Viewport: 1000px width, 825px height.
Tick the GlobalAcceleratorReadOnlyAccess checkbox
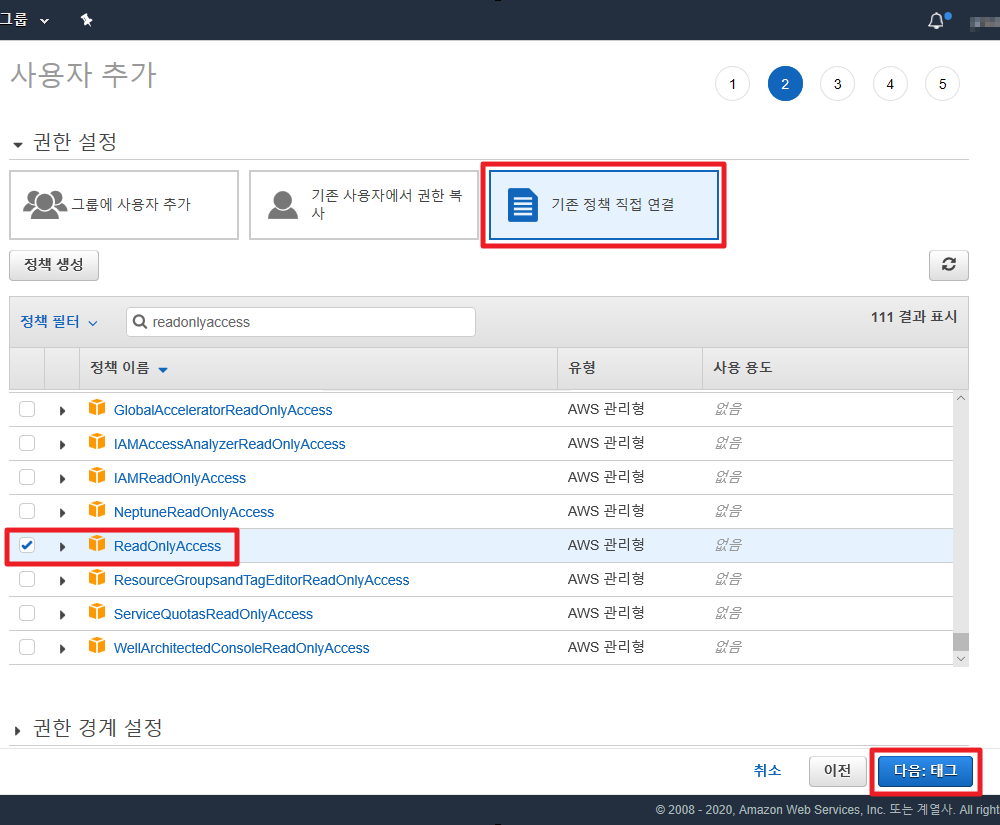coord(27,409)
